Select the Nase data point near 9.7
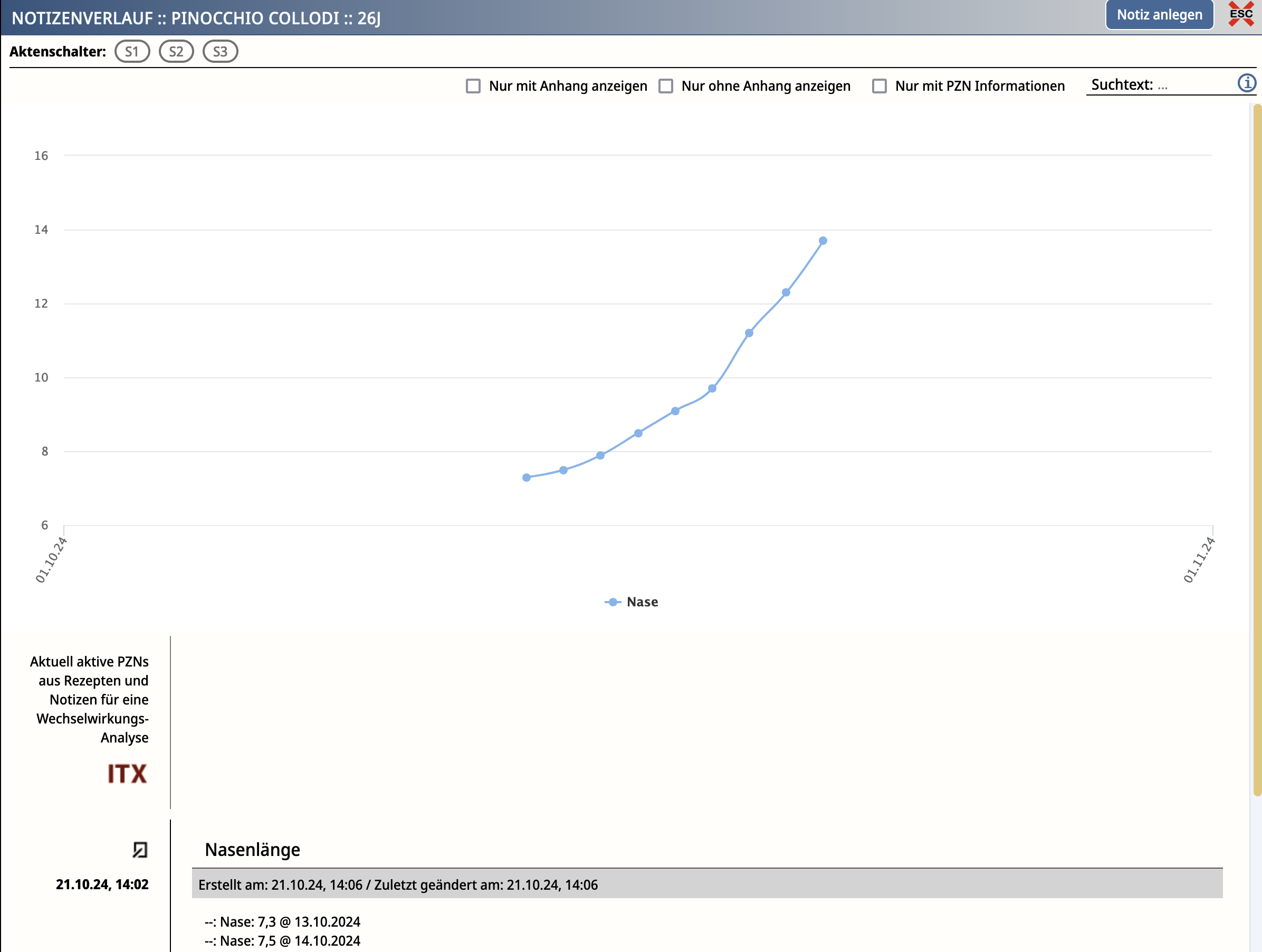Viewport: 1262px width, 952px height. (712, 389)
